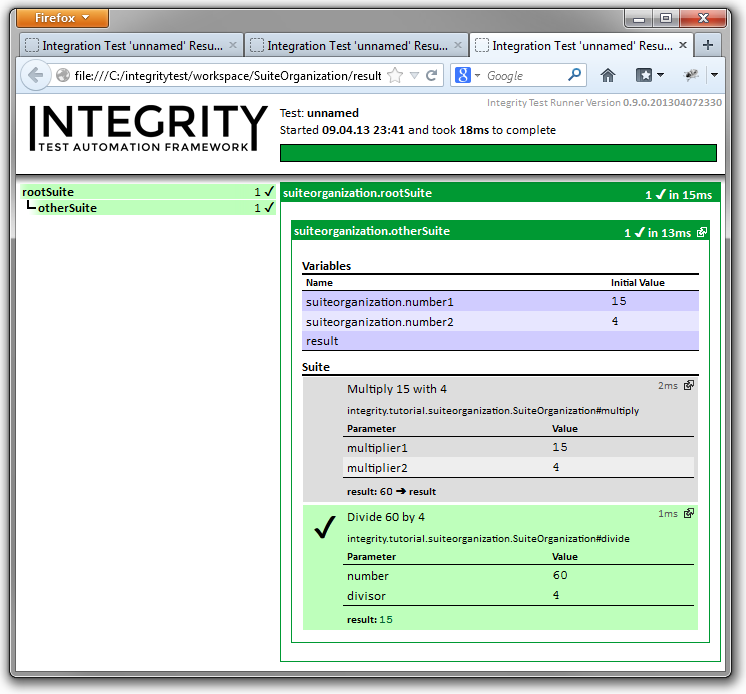Open the Google search engine dropdown
Screen dimensions: 746x694
467,75
